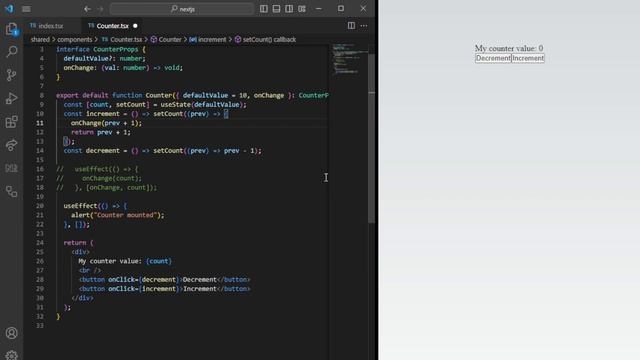Click 'return prev + 1;' on line 12

click(x=101, y=132)
